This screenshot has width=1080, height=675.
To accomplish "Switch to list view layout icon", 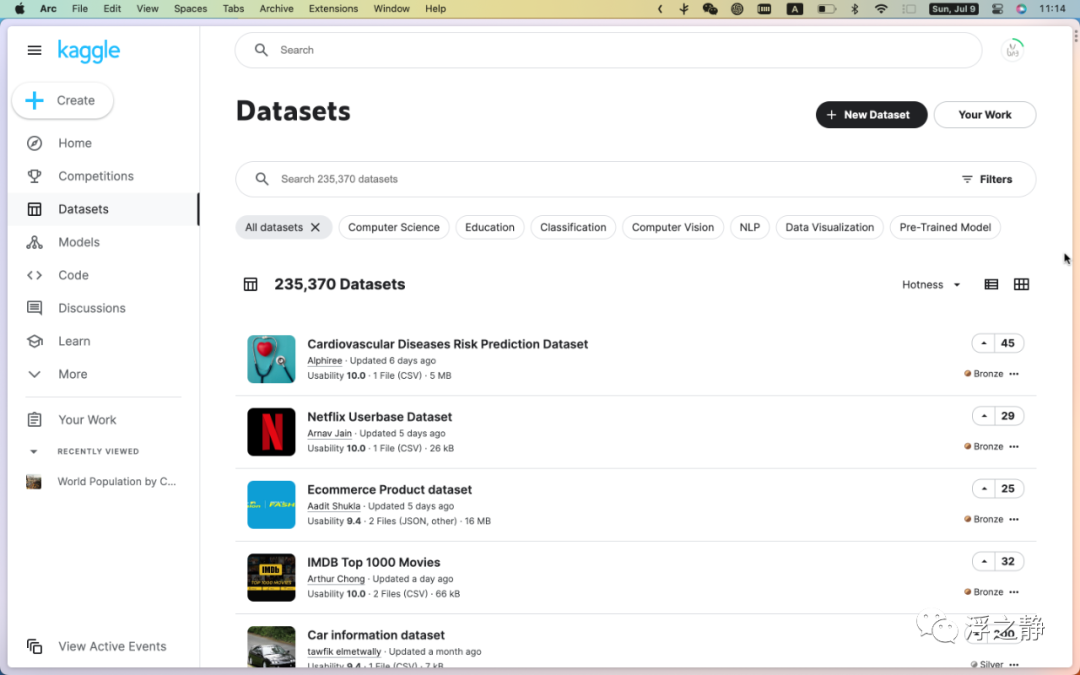I will [x=991, y=284].
